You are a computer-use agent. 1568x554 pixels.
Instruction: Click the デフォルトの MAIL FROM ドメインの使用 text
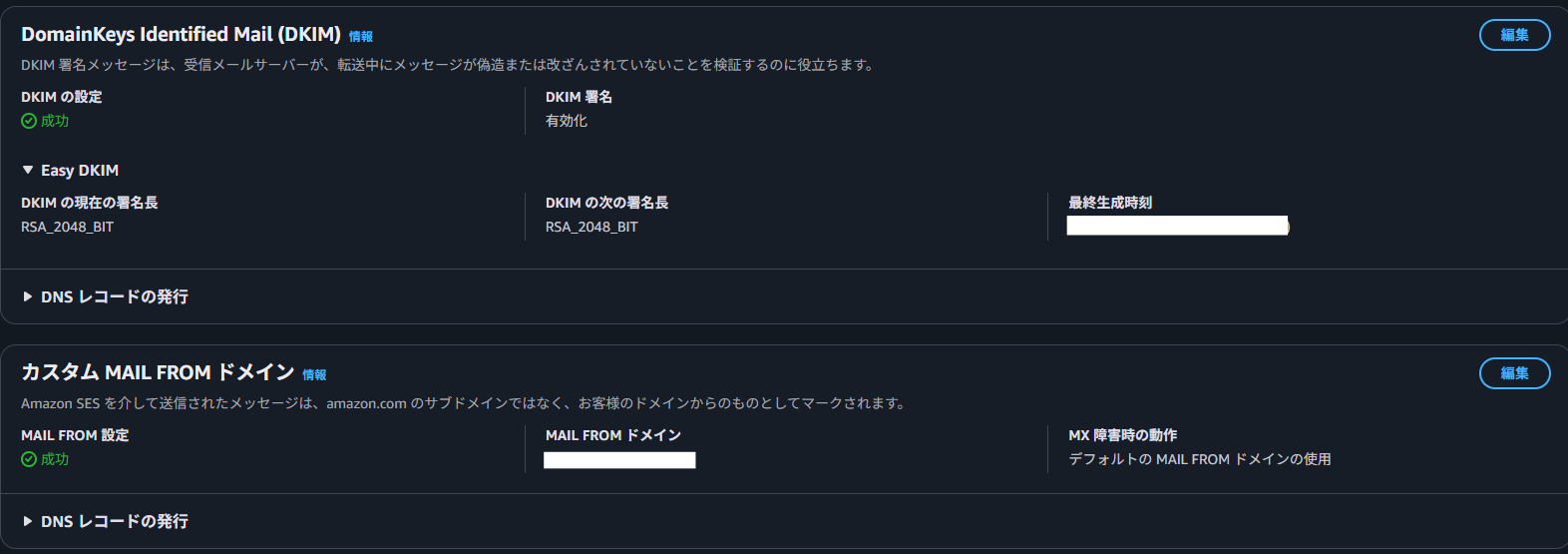pos(1199,459)
